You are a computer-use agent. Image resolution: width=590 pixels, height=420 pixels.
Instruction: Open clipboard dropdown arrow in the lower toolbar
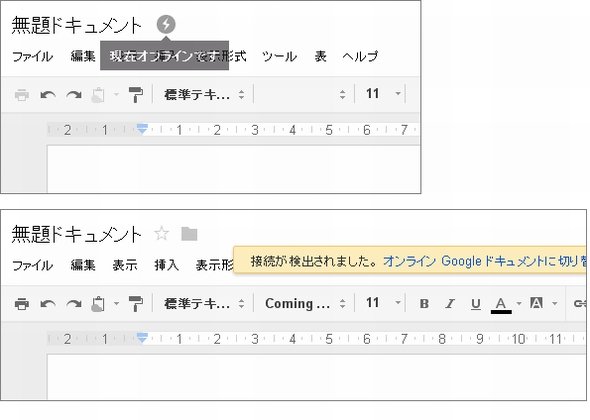[x=116, y=303]
